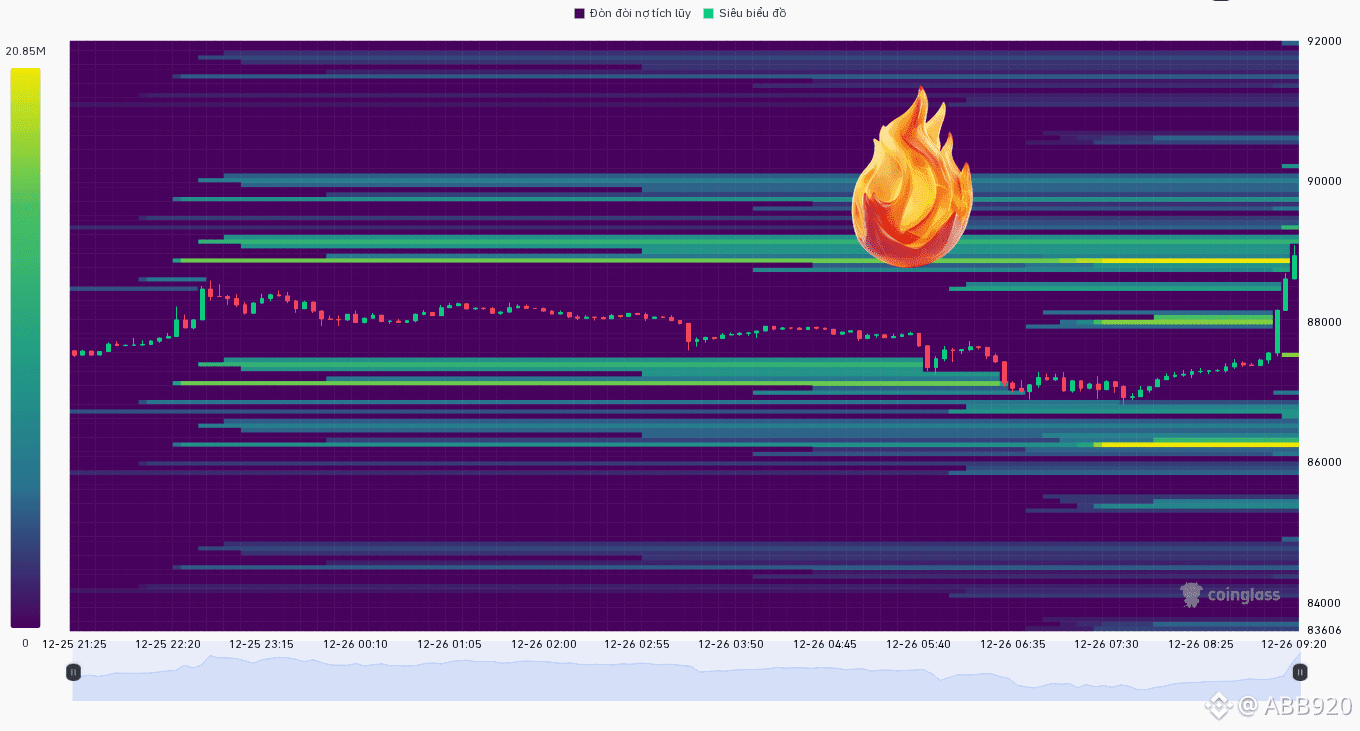
Task: Click the purple legend color square
Action: (579, 13)
